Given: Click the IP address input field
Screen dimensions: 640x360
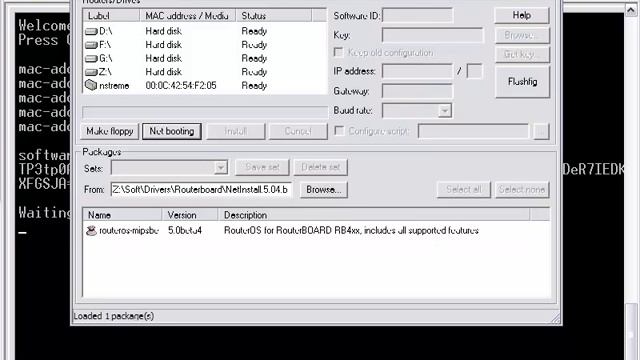Looking at the screenshot, I should 417,71.
